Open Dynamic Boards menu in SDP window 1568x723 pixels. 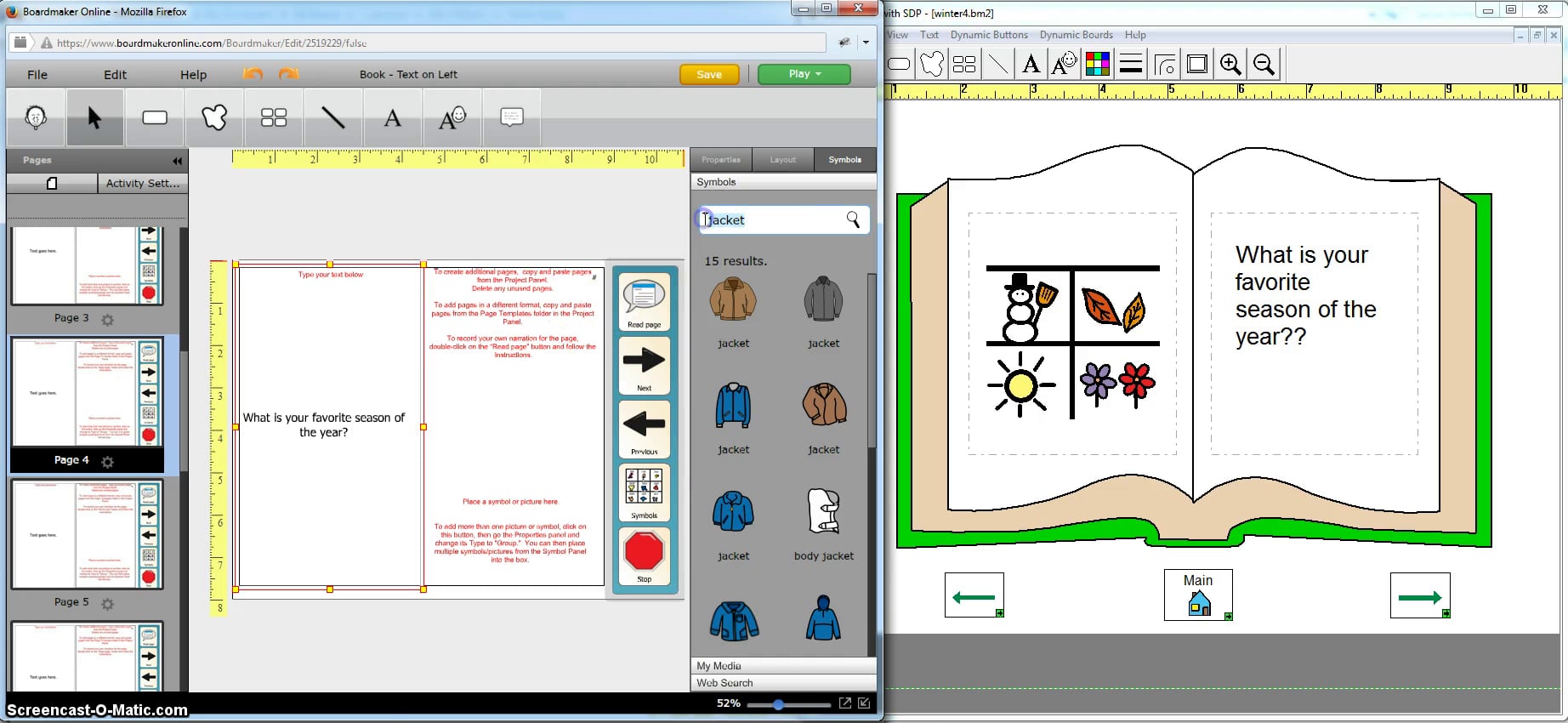(1076, 35)
